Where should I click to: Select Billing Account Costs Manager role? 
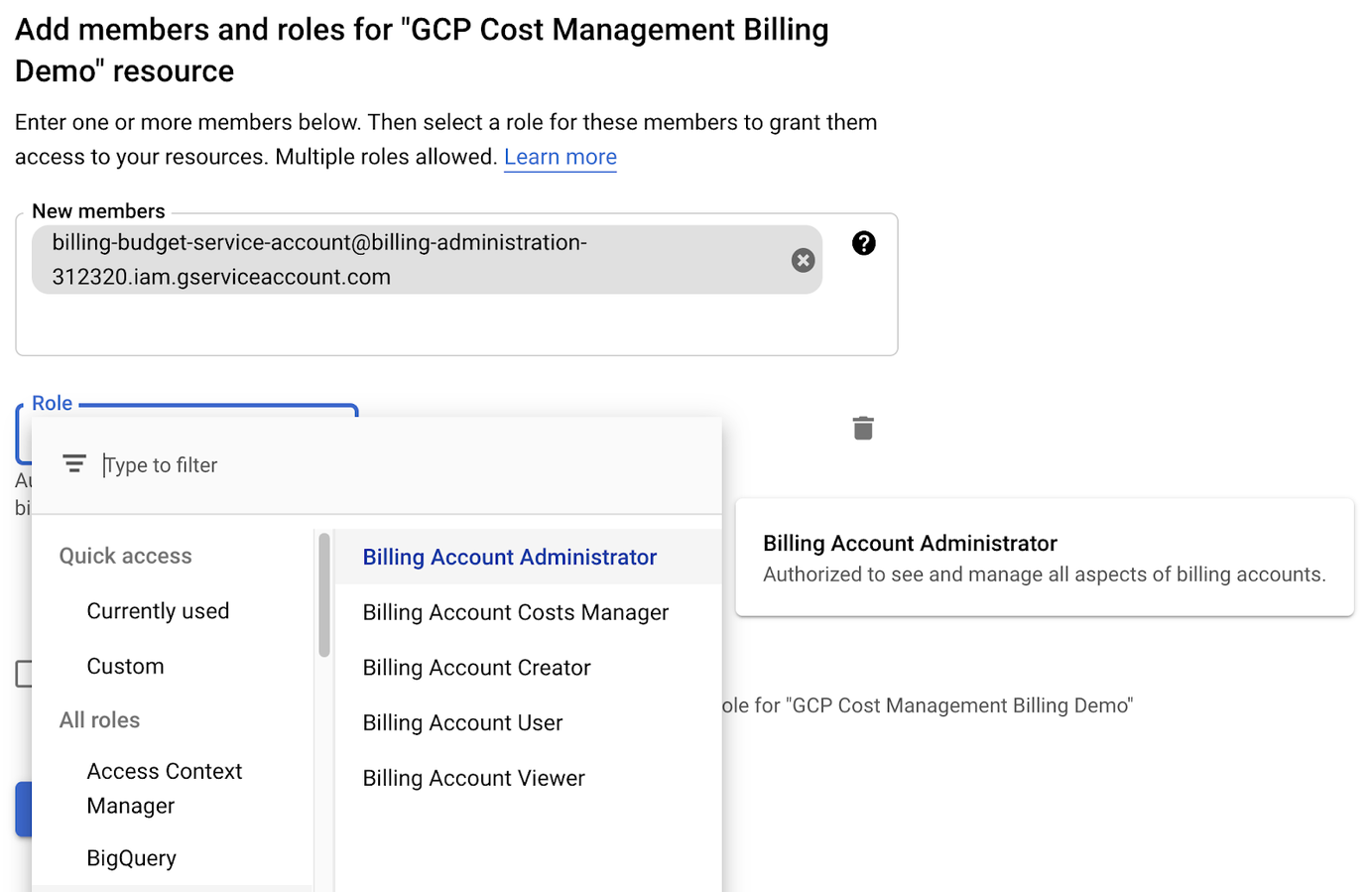tap(528, 612)
